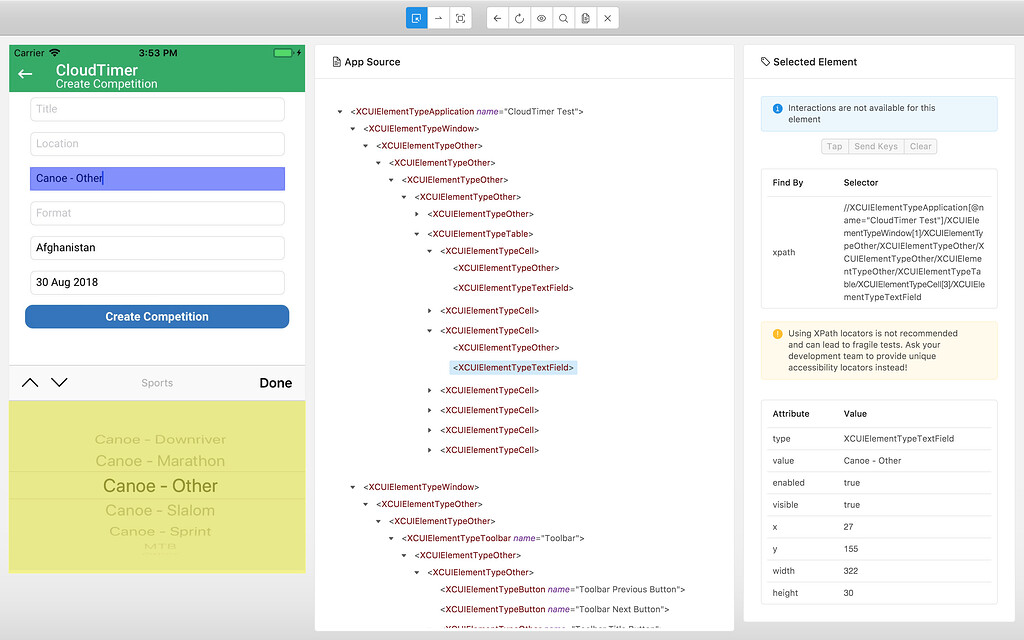The image size is (1024, 640).
Task: Click the value attribute Canoe - Other
Action: click(872, 461)
